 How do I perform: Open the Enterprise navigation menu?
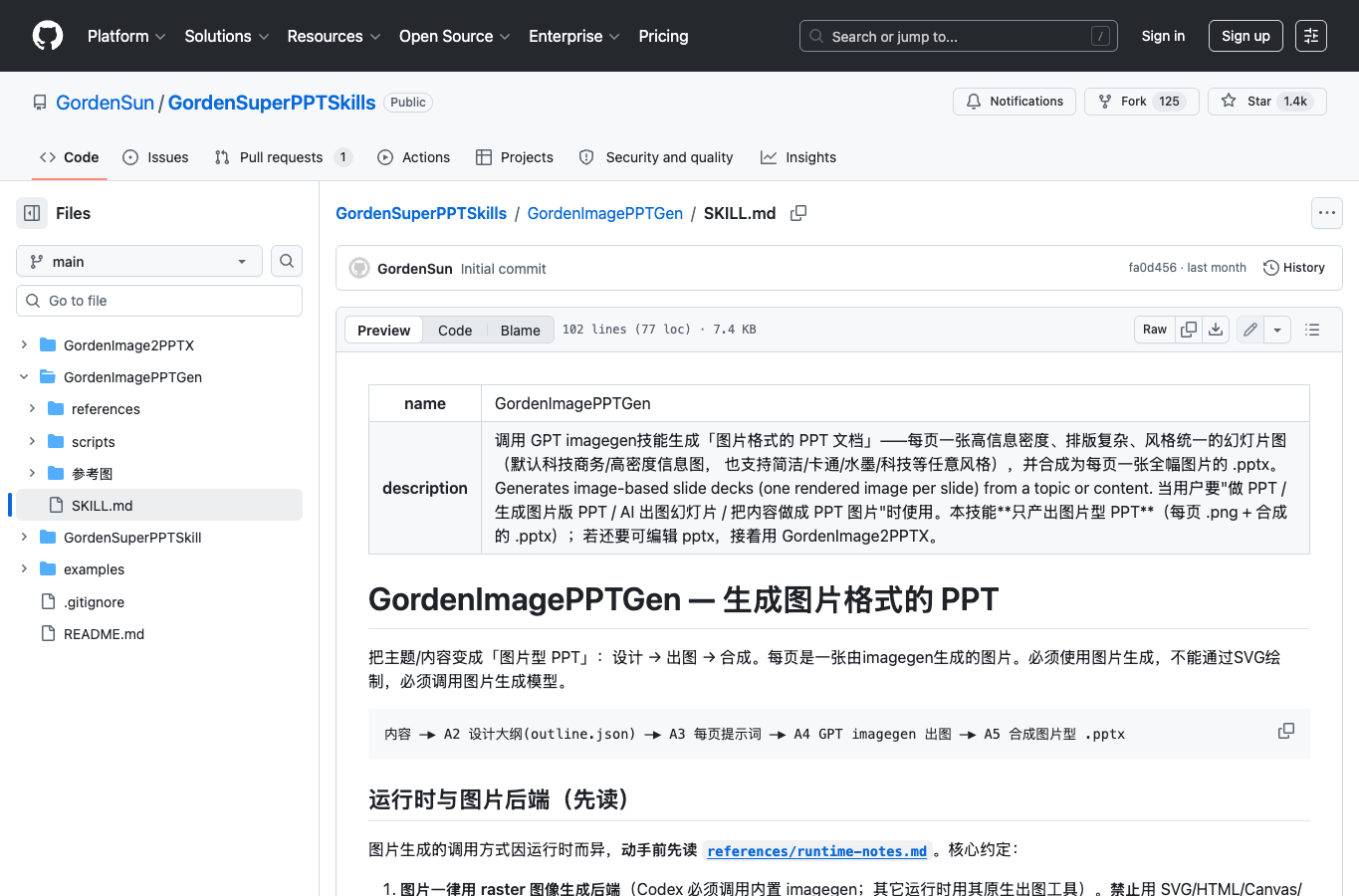[574, 36]
